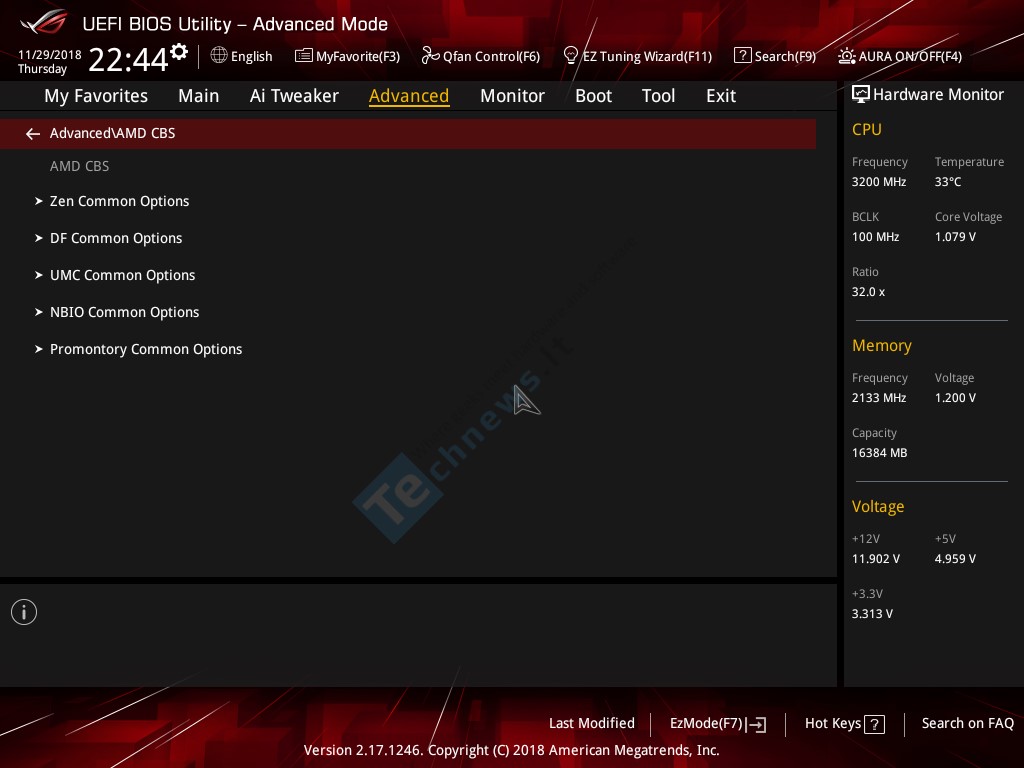Switch to EzMode(F7) label
Viewport: 1024px width, 768px height.
click(x=707, y=724)
